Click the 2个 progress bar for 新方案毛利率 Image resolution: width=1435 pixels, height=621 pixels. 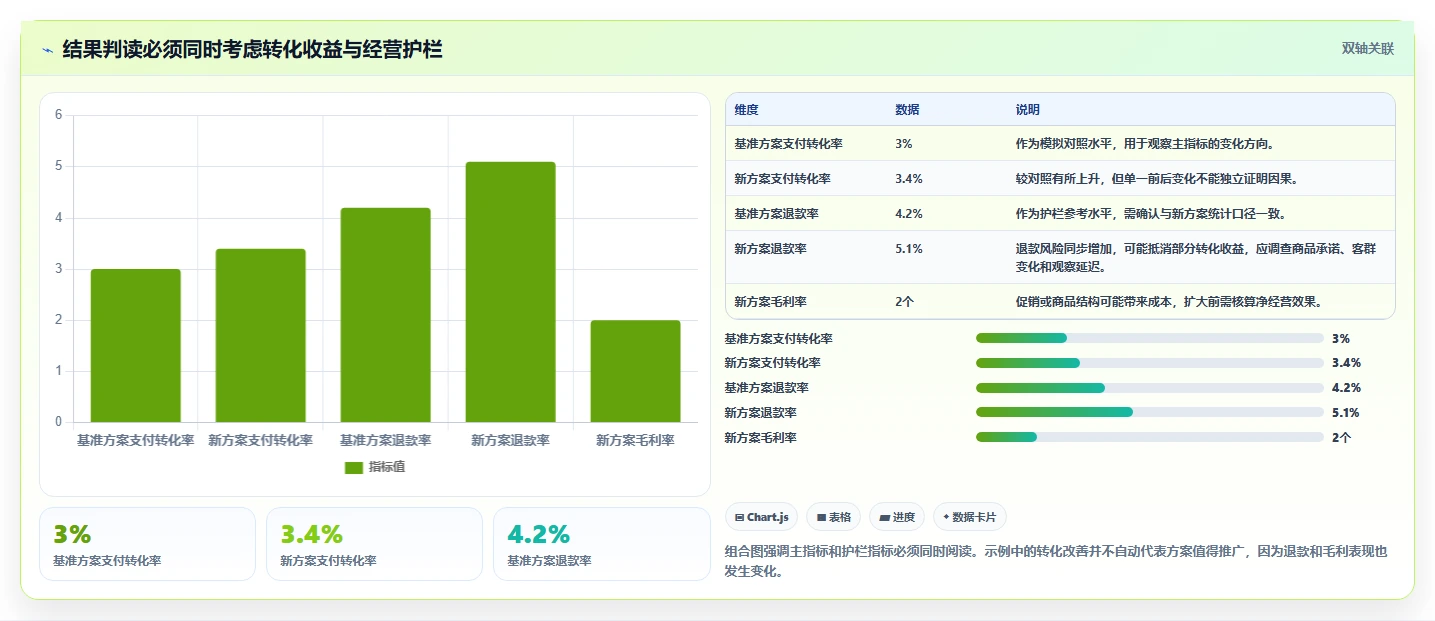pyautogui.click(x=1150, y=437)
